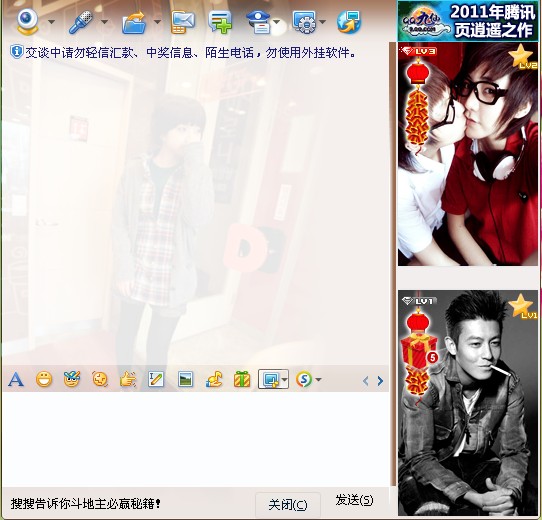Click the 发送(S) send button
Image resolution: width=542 pixels, height=520 pixels.
click(x=354, y=500)
